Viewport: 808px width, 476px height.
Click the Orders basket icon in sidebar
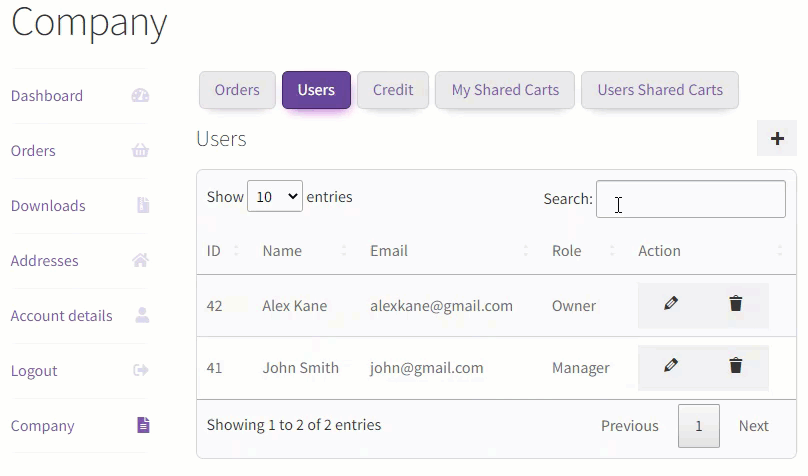[140, 150]
